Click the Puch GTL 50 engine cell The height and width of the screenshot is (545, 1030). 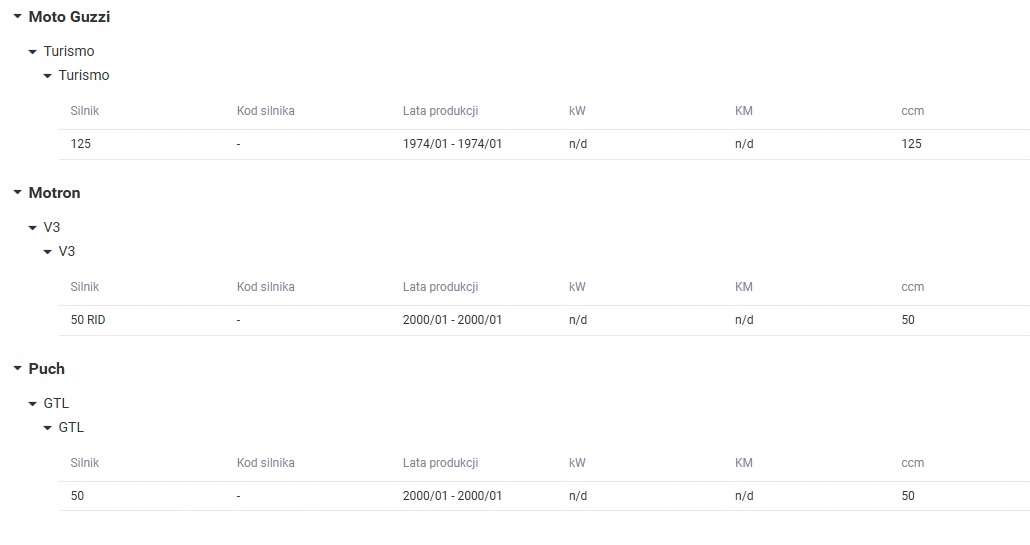tap(78, 496)
